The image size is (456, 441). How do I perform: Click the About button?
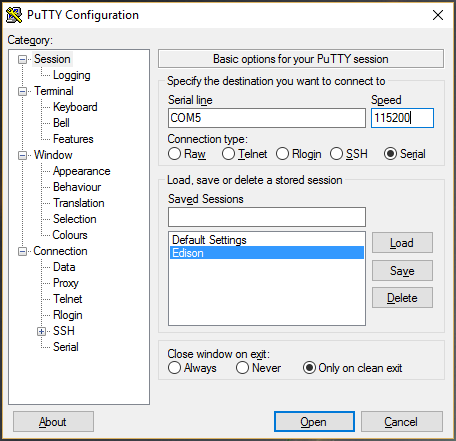53,422
